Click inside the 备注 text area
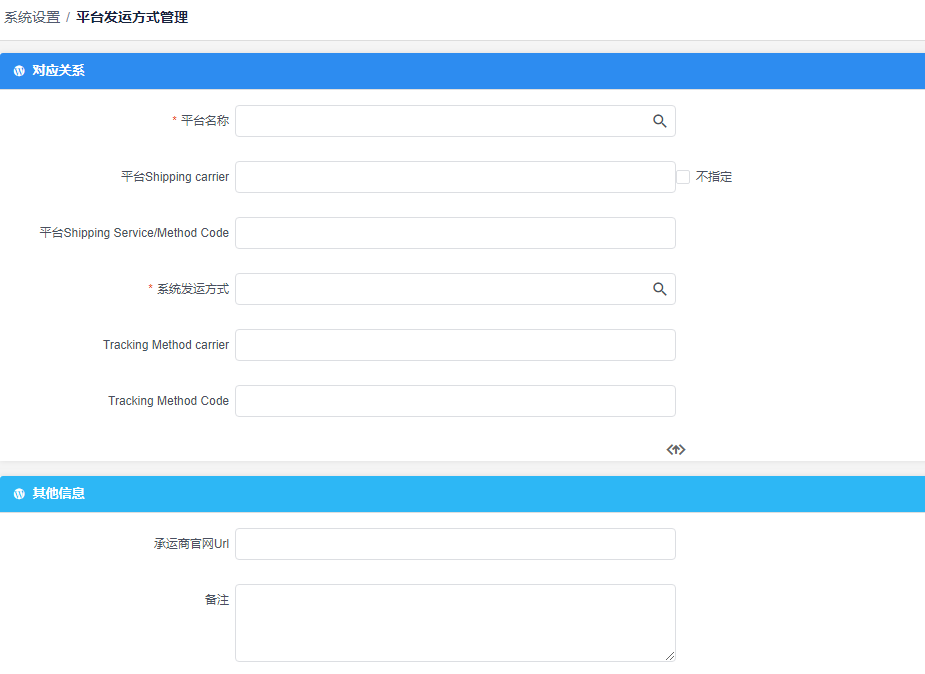The height and width of the screenshot is (674, 925). (x=455, y=623)
